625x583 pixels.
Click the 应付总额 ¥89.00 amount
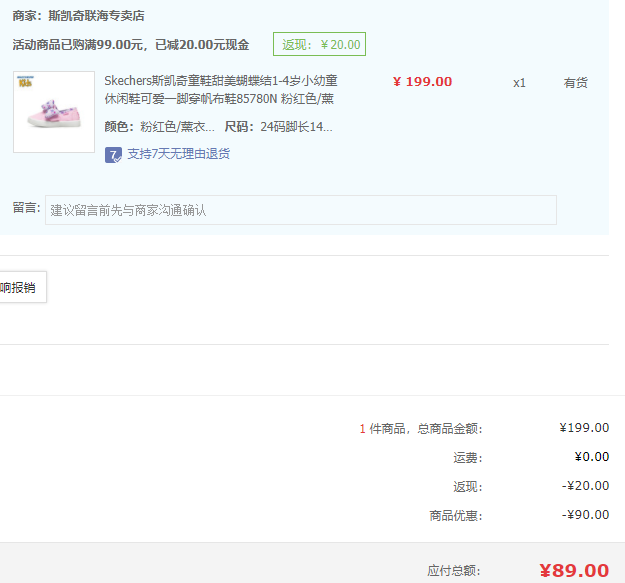click(x=574, y=570)
